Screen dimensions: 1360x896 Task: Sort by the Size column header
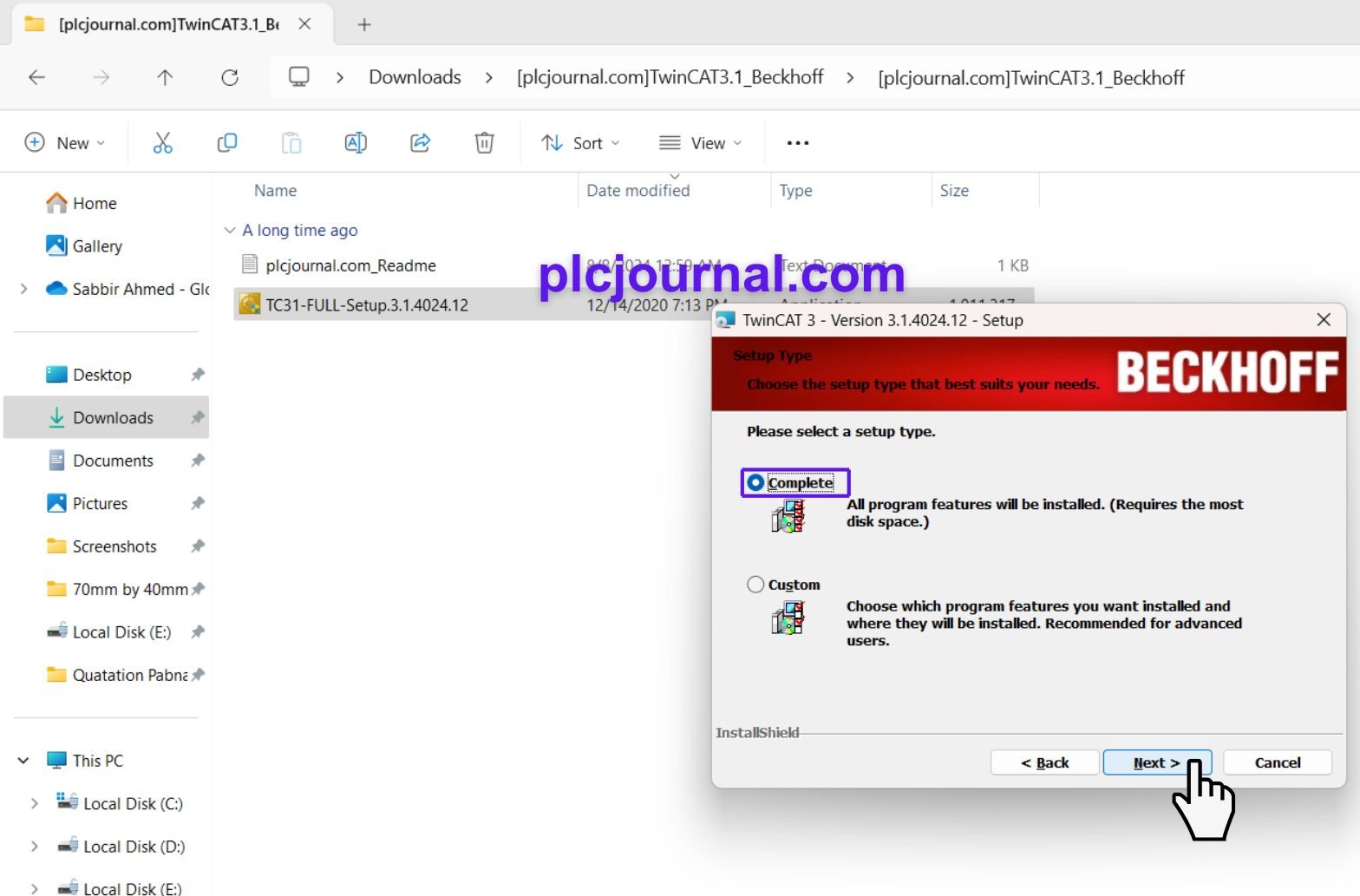[x=954, y=191]
